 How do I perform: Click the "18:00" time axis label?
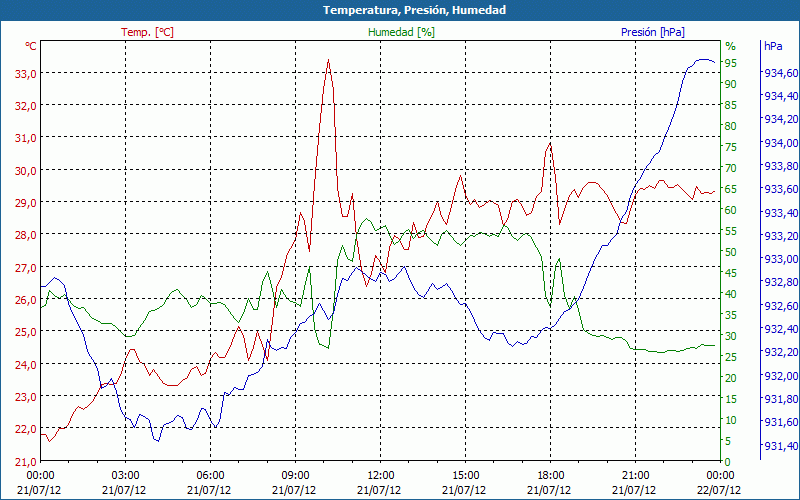551,476
